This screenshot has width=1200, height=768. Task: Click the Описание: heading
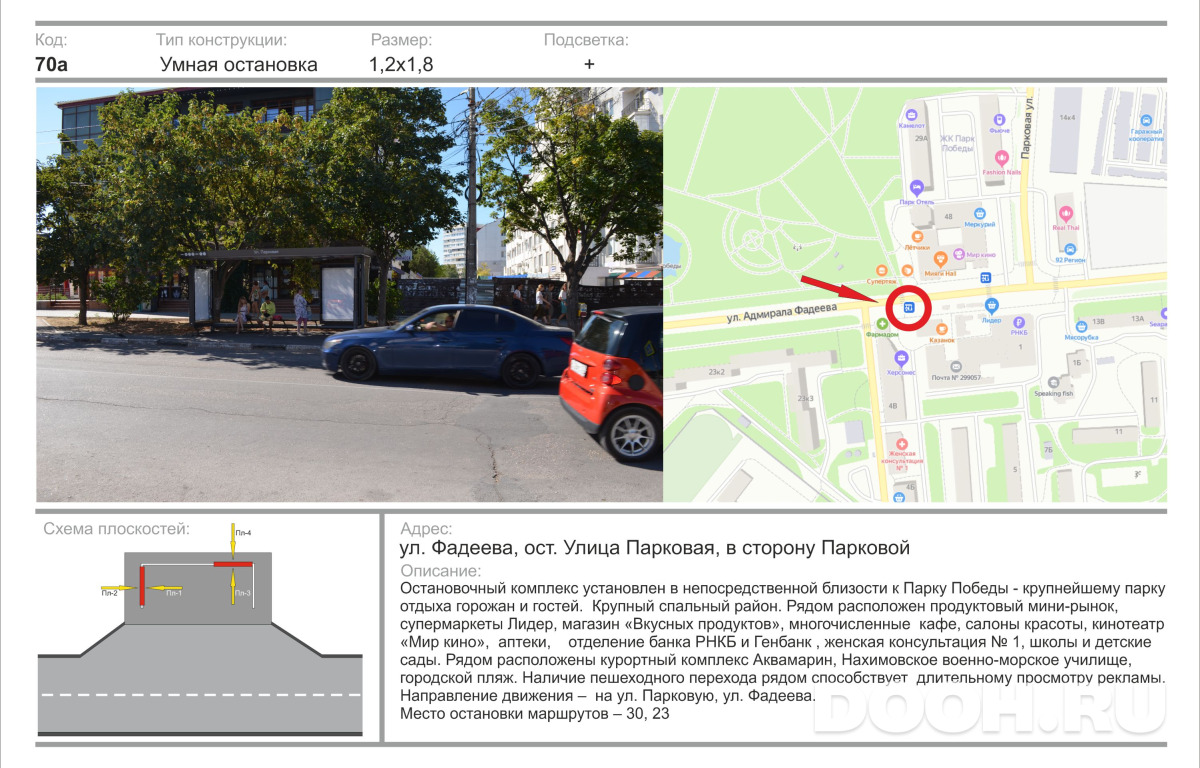pos(440,571)
